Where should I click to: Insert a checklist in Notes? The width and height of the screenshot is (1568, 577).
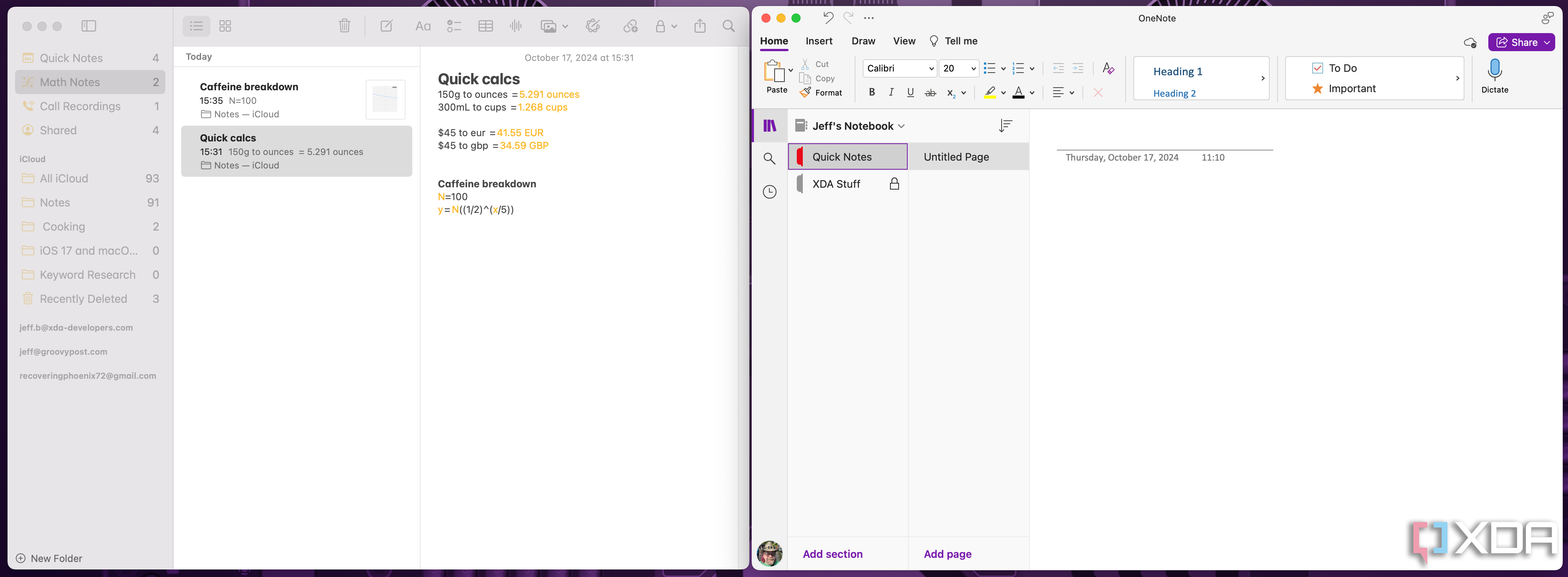[454, 26]
